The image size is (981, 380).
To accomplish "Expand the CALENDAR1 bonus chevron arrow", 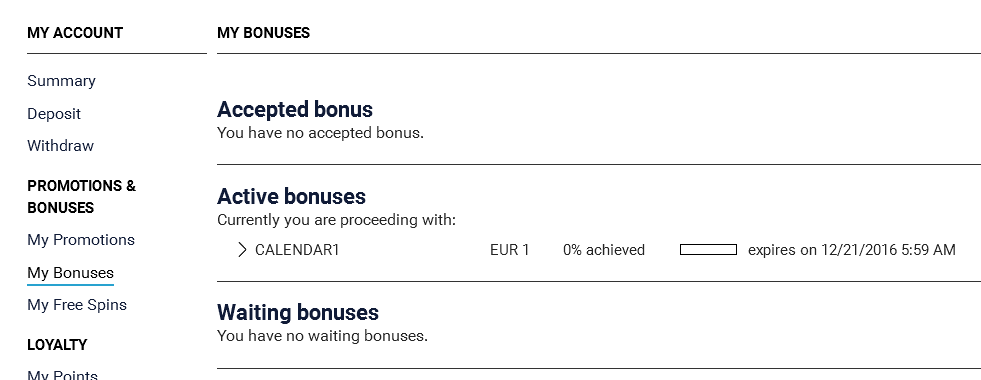I will [243, 250].
